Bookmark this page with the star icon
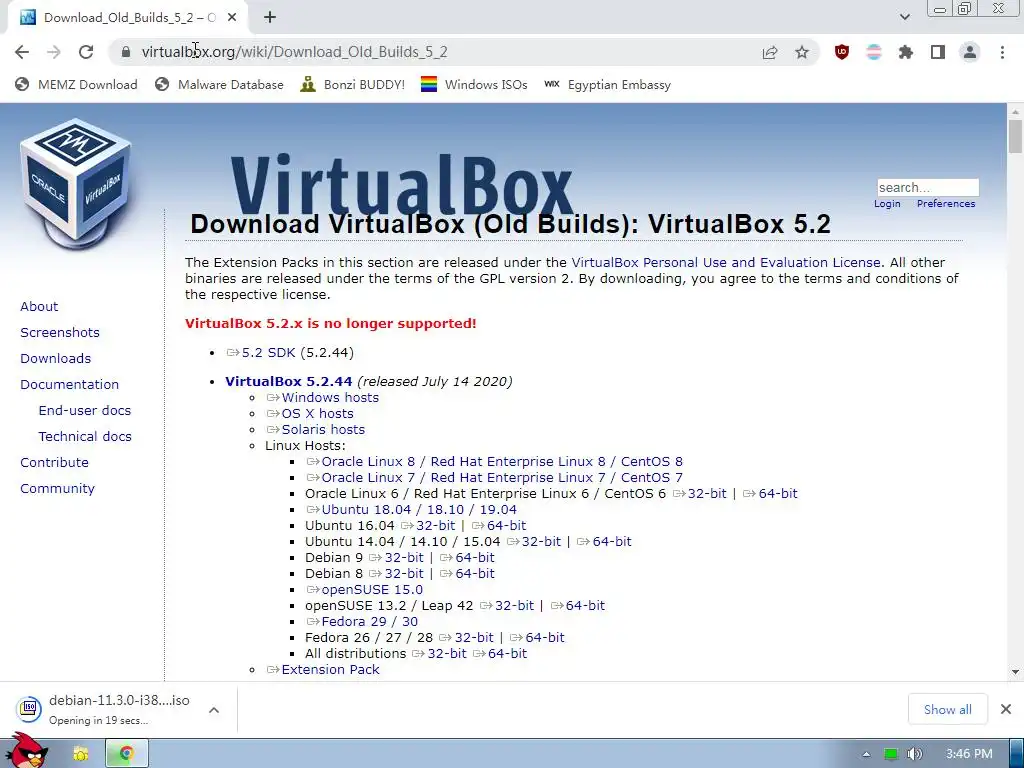Viewport: 1024px width, 768px height. click(802, 52)
